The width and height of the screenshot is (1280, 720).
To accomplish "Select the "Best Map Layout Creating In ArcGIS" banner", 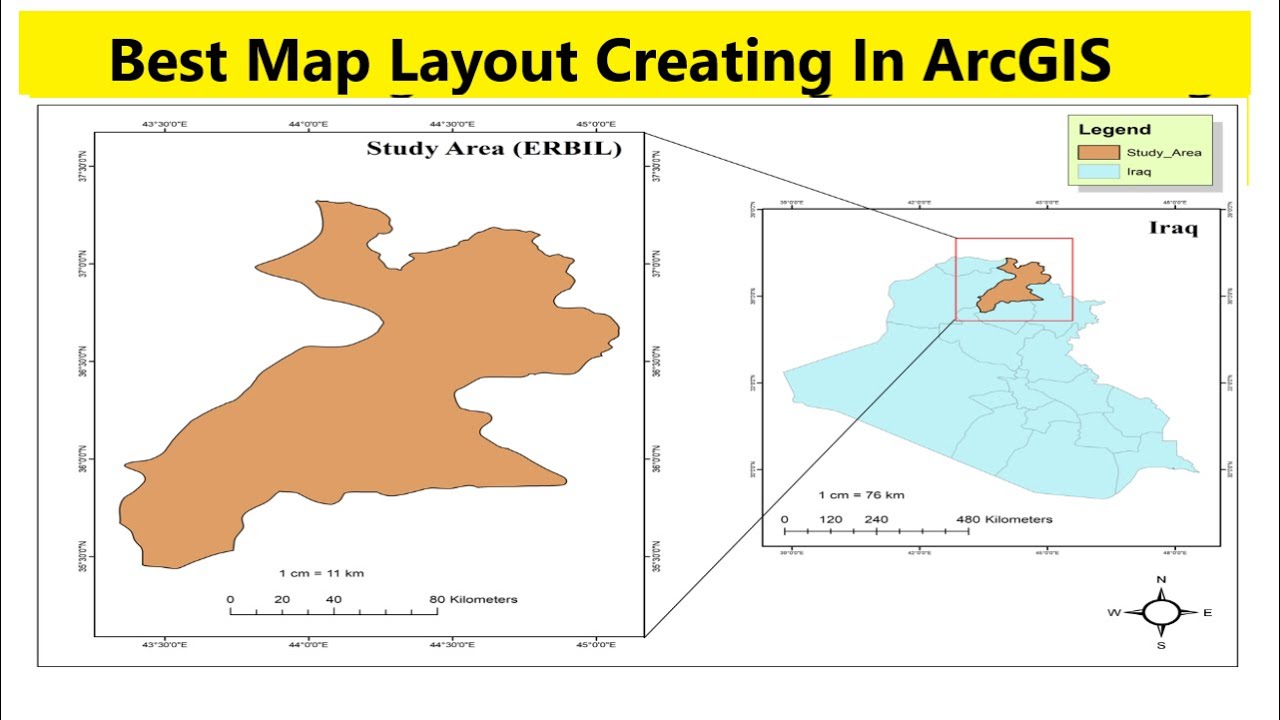I will (634, 54).
